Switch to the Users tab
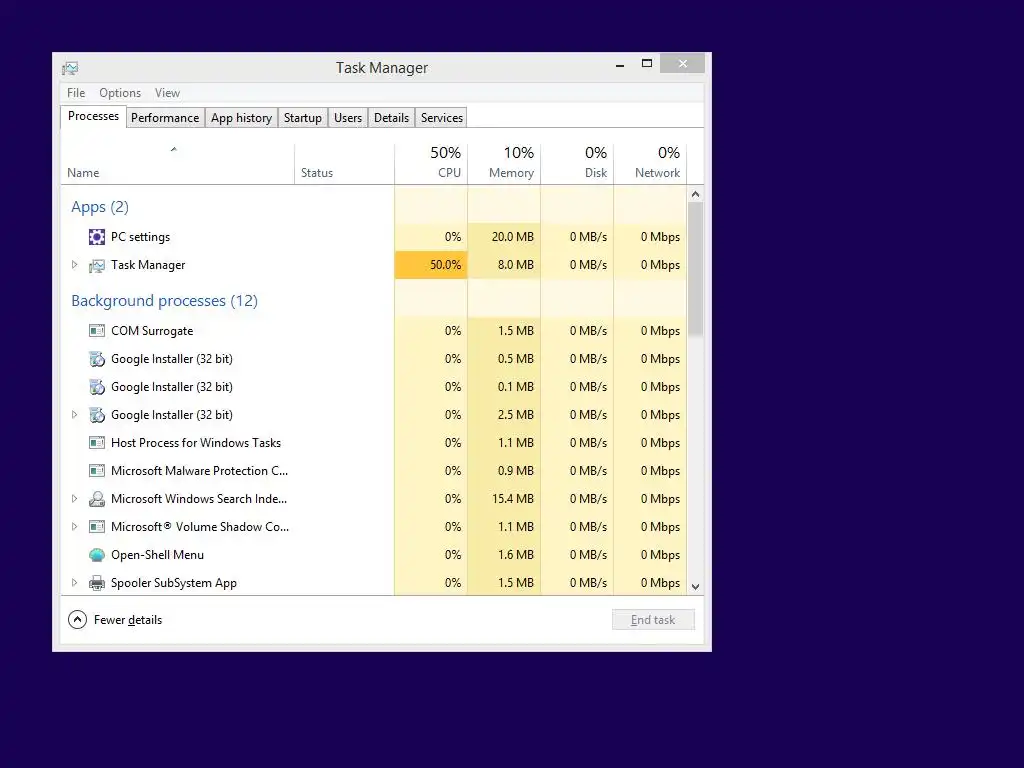This screenshot has width=1024, height=768. pyautogui.click(x=347, y=118)
